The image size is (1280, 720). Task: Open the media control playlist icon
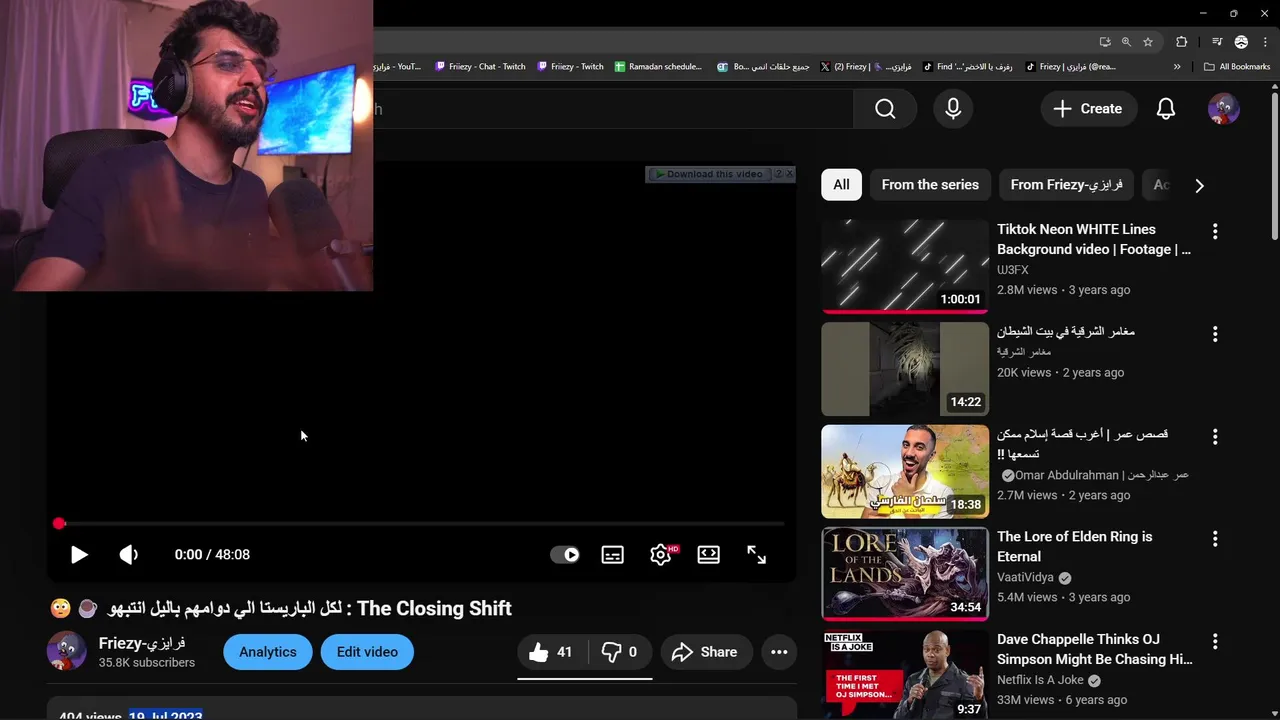(x=1217, y=42)
